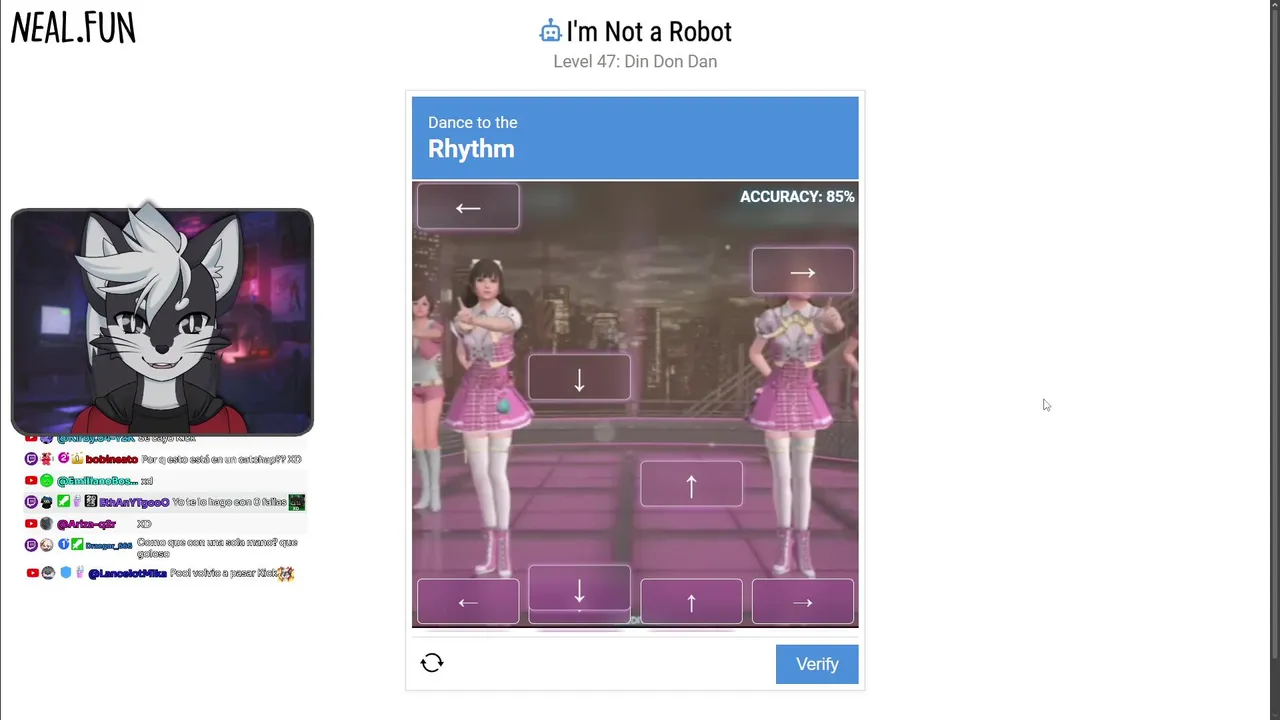The image size is (1280, 720).
Task: Click the @Ariza-q2r username in chat
Action: (x=86, y=524)
